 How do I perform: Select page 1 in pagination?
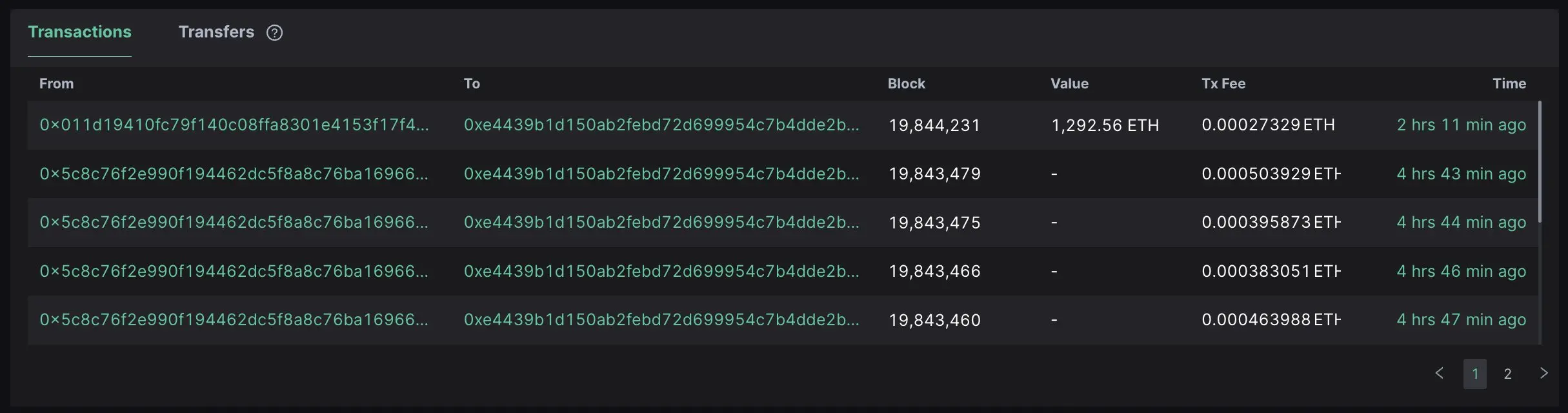coord(1474,373)
